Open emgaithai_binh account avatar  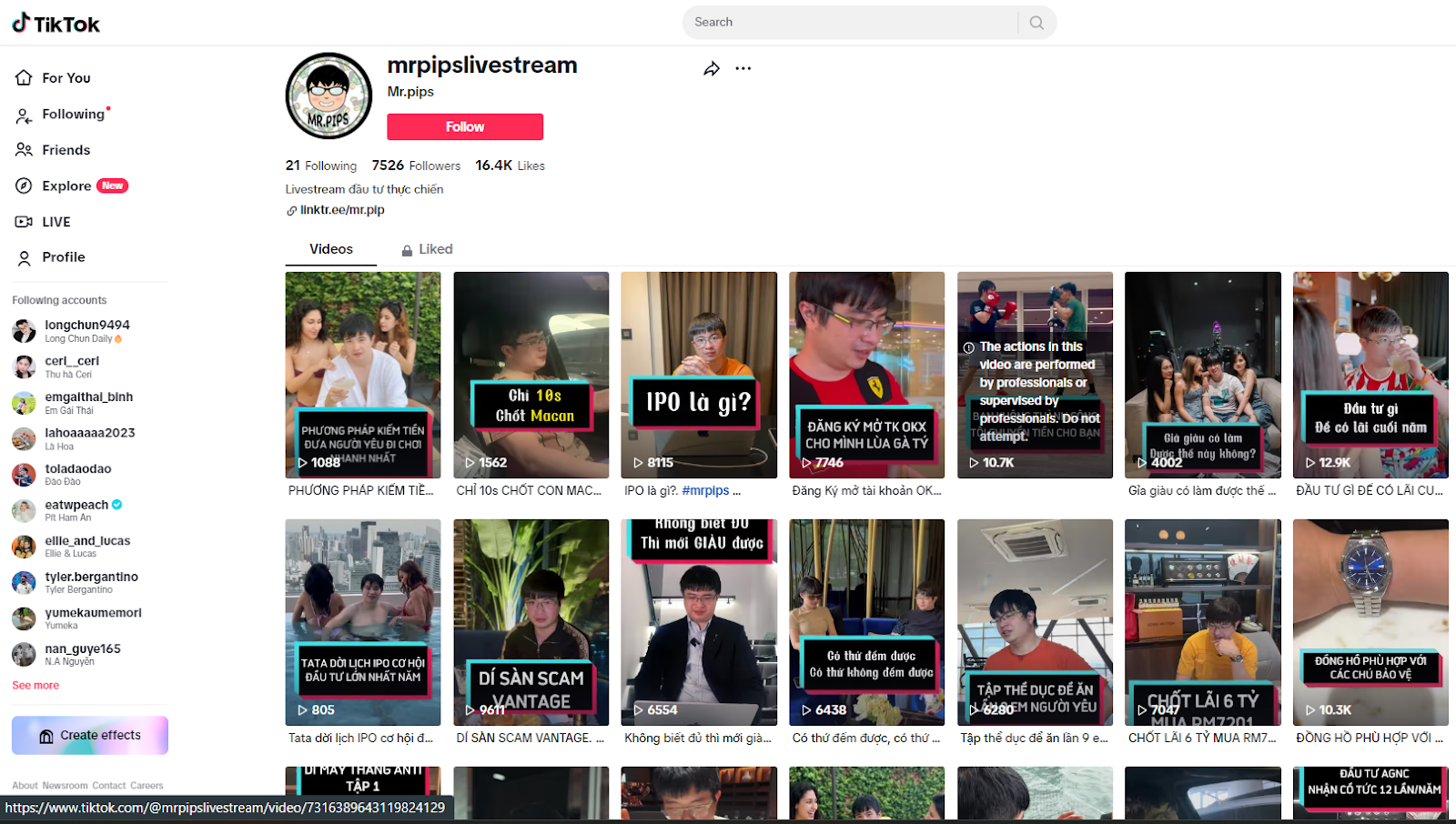(25, 403)
